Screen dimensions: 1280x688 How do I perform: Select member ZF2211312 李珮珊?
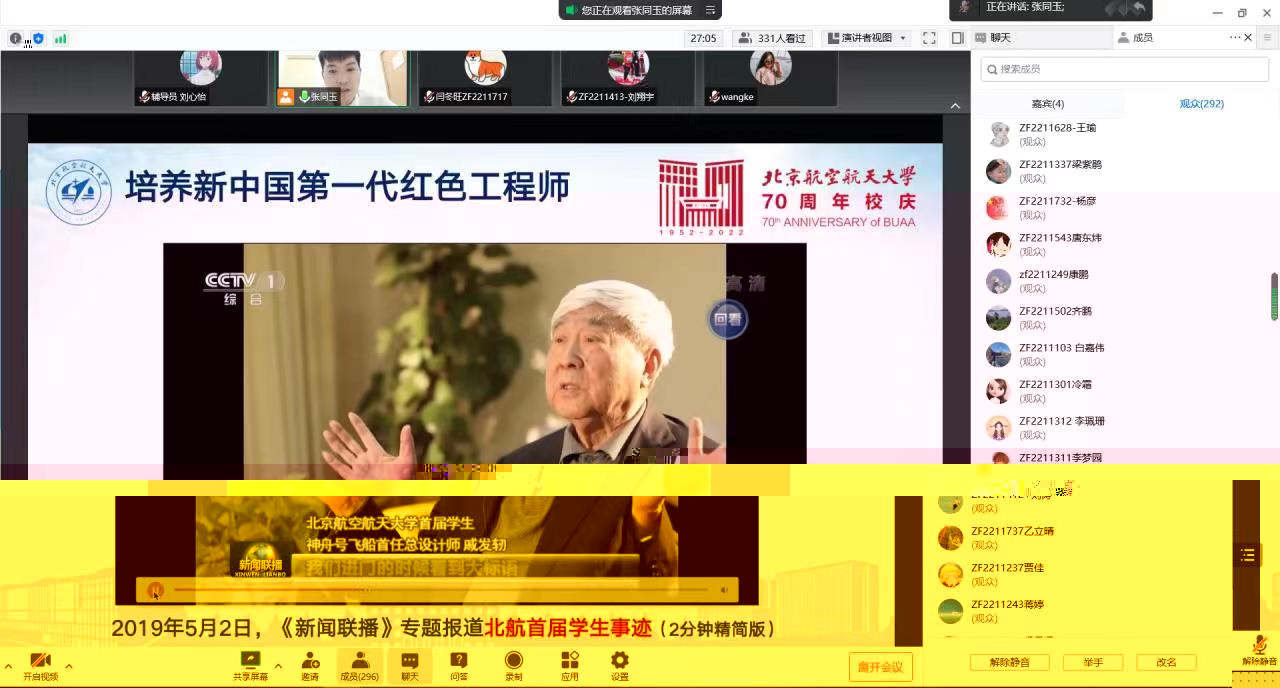tap(1120, 428)
